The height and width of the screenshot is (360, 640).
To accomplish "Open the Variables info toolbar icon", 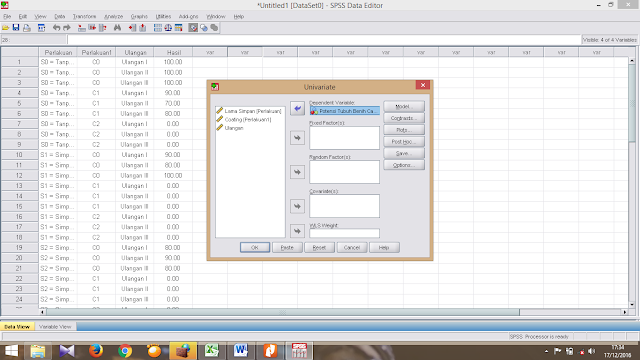I will click(102, 28).
